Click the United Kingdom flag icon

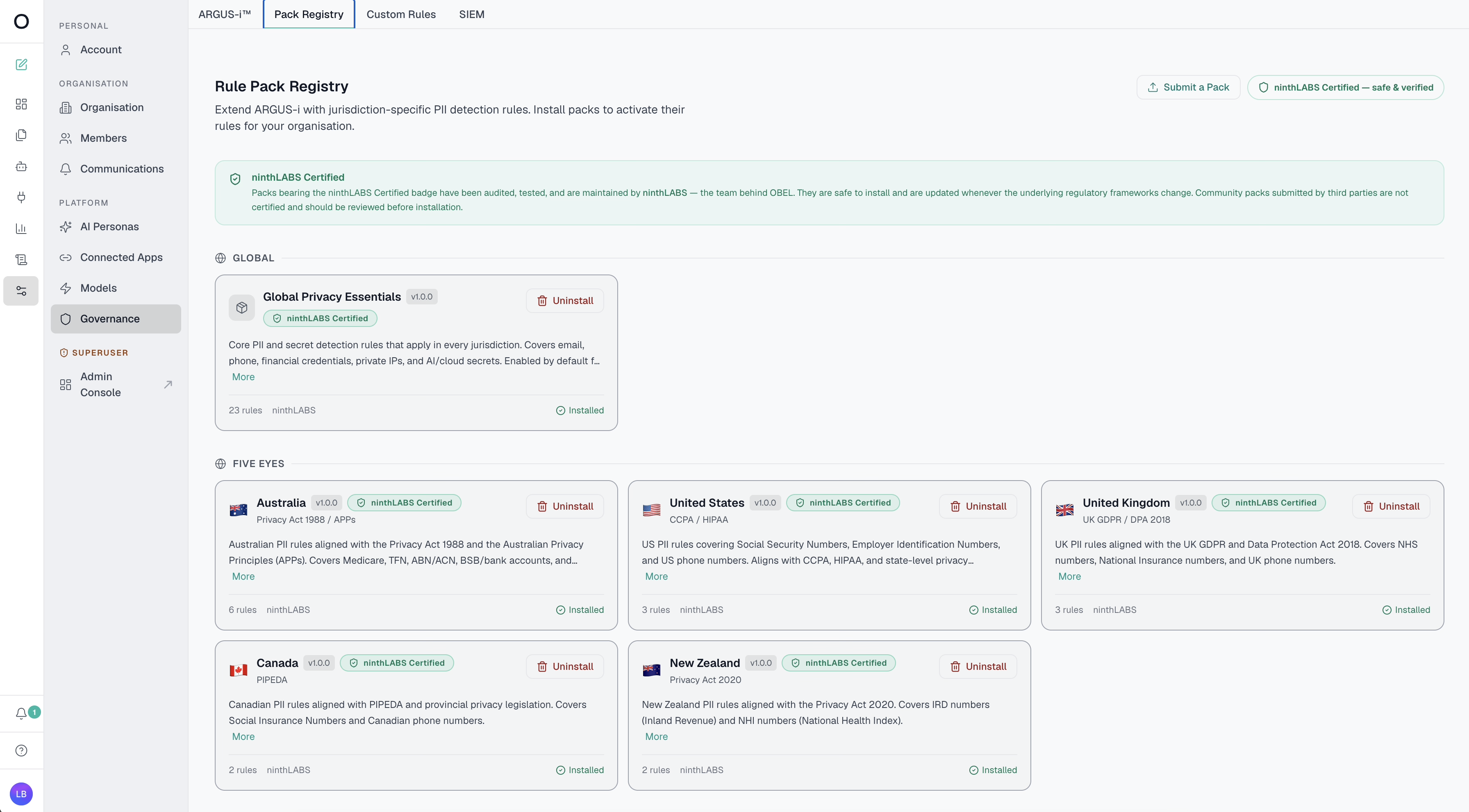tap(1064, 509)
